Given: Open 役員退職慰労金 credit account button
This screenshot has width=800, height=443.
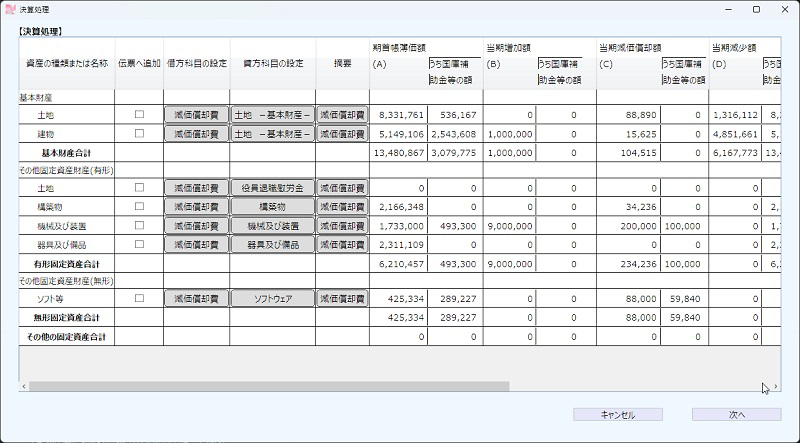Looking at the screenshot, I should pyautogui.click(x=272, y=188).
